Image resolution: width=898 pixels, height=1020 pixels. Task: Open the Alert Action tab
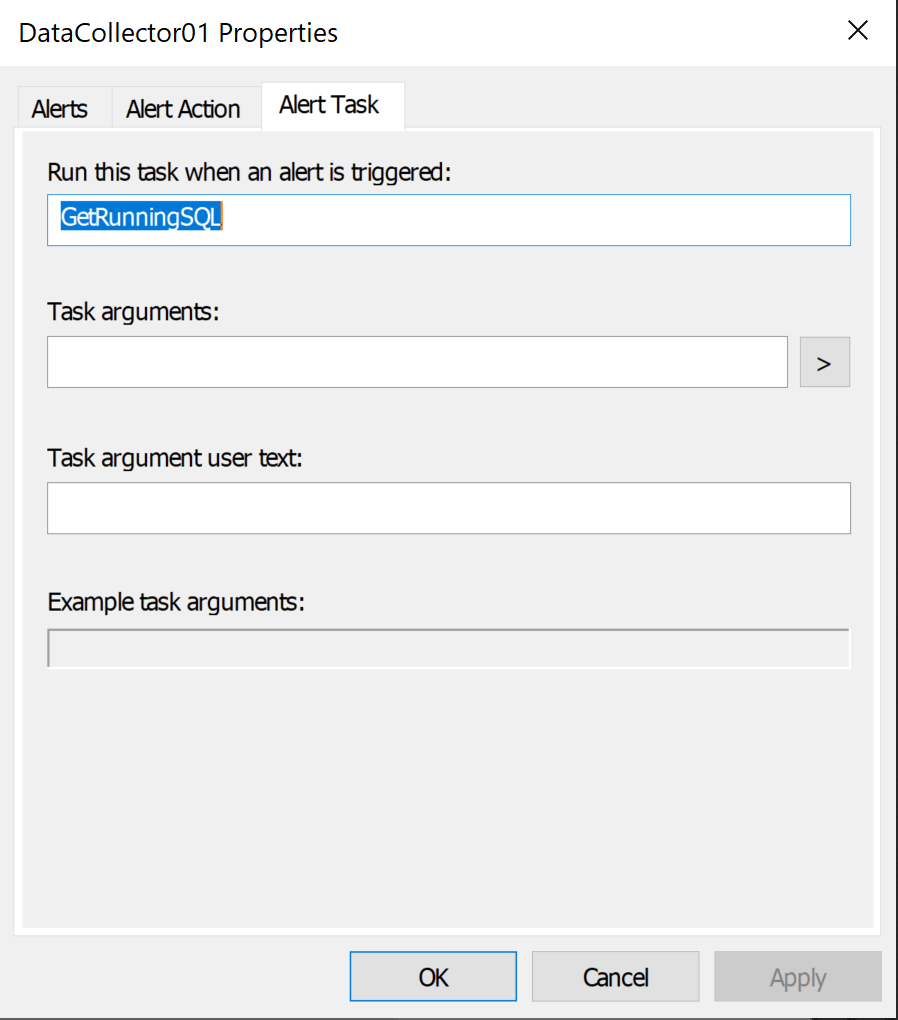(x=183, y=109)
